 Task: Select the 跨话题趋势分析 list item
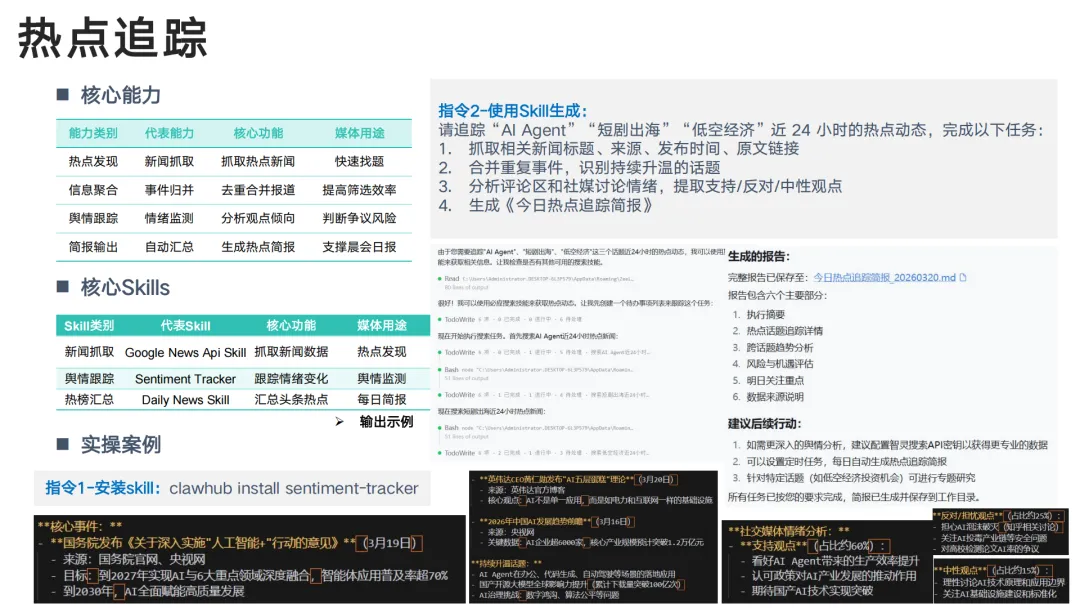(x=780, y=348)
